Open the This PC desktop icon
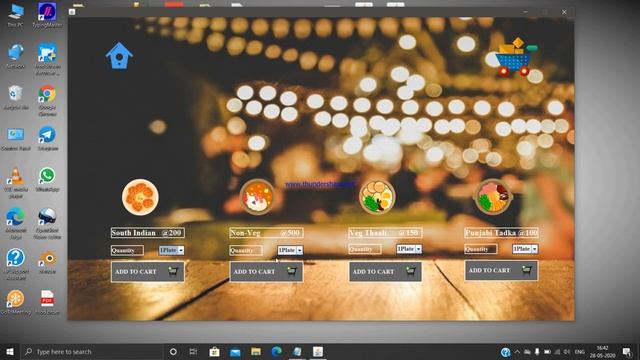The width and height of the screenshot is (640, 360). 16,15
